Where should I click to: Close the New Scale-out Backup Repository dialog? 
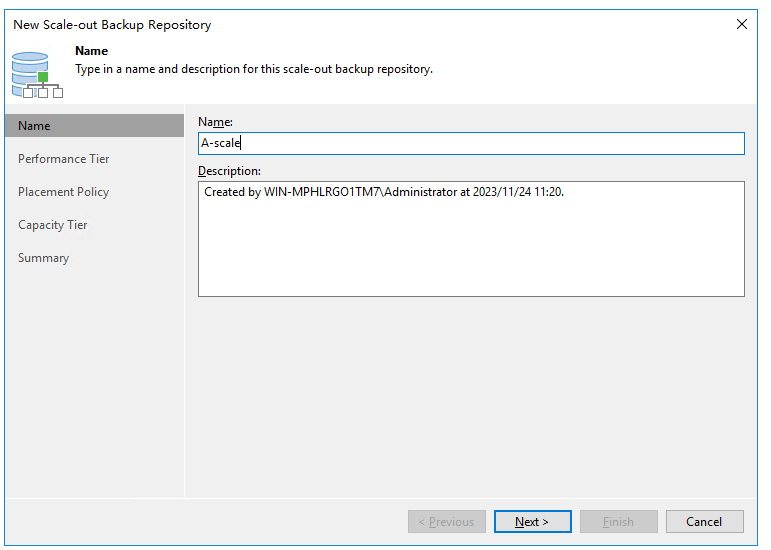[x=741, y=24]
